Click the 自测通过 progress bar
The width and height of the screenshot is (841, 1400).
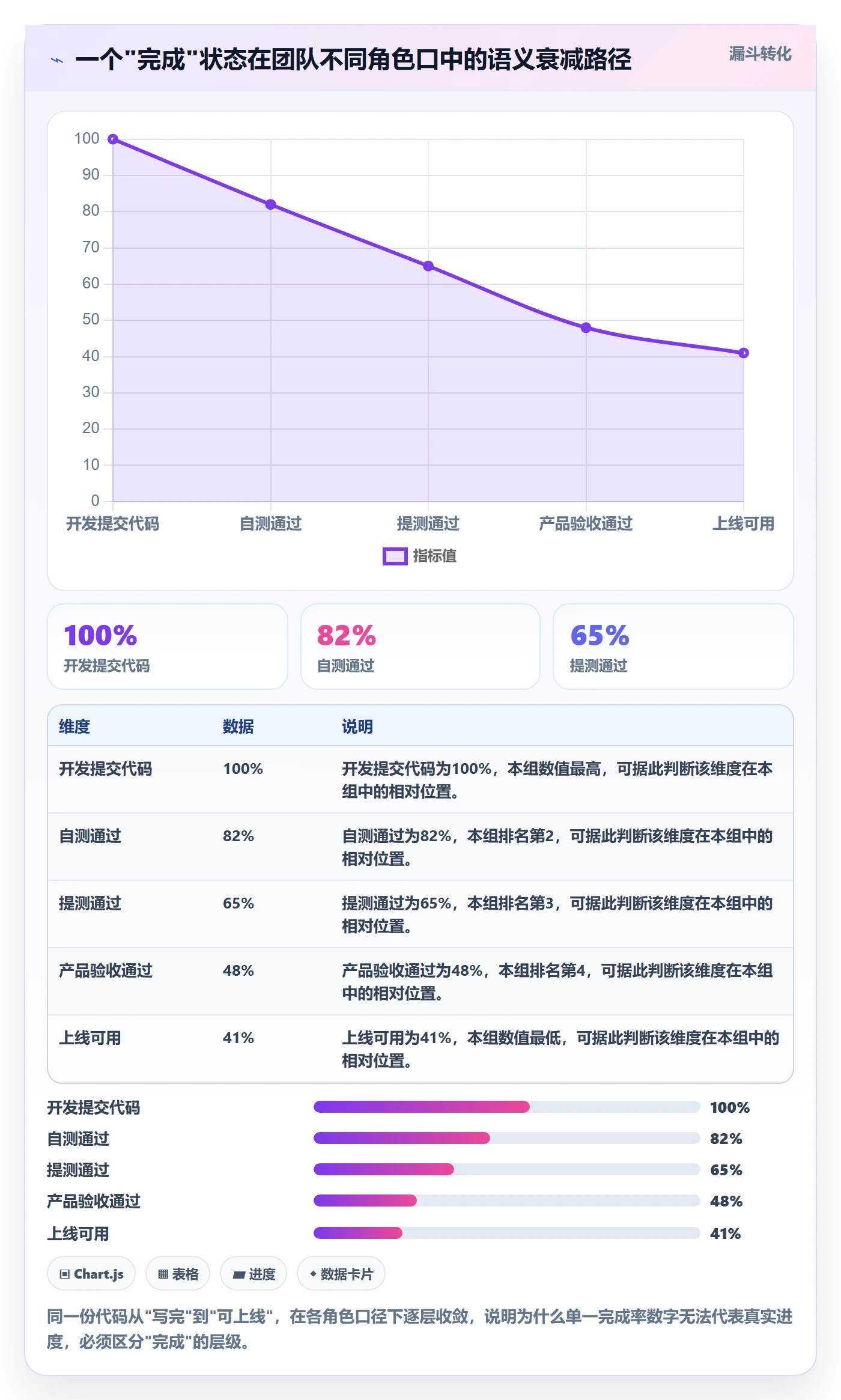(x=506, y=1138)
